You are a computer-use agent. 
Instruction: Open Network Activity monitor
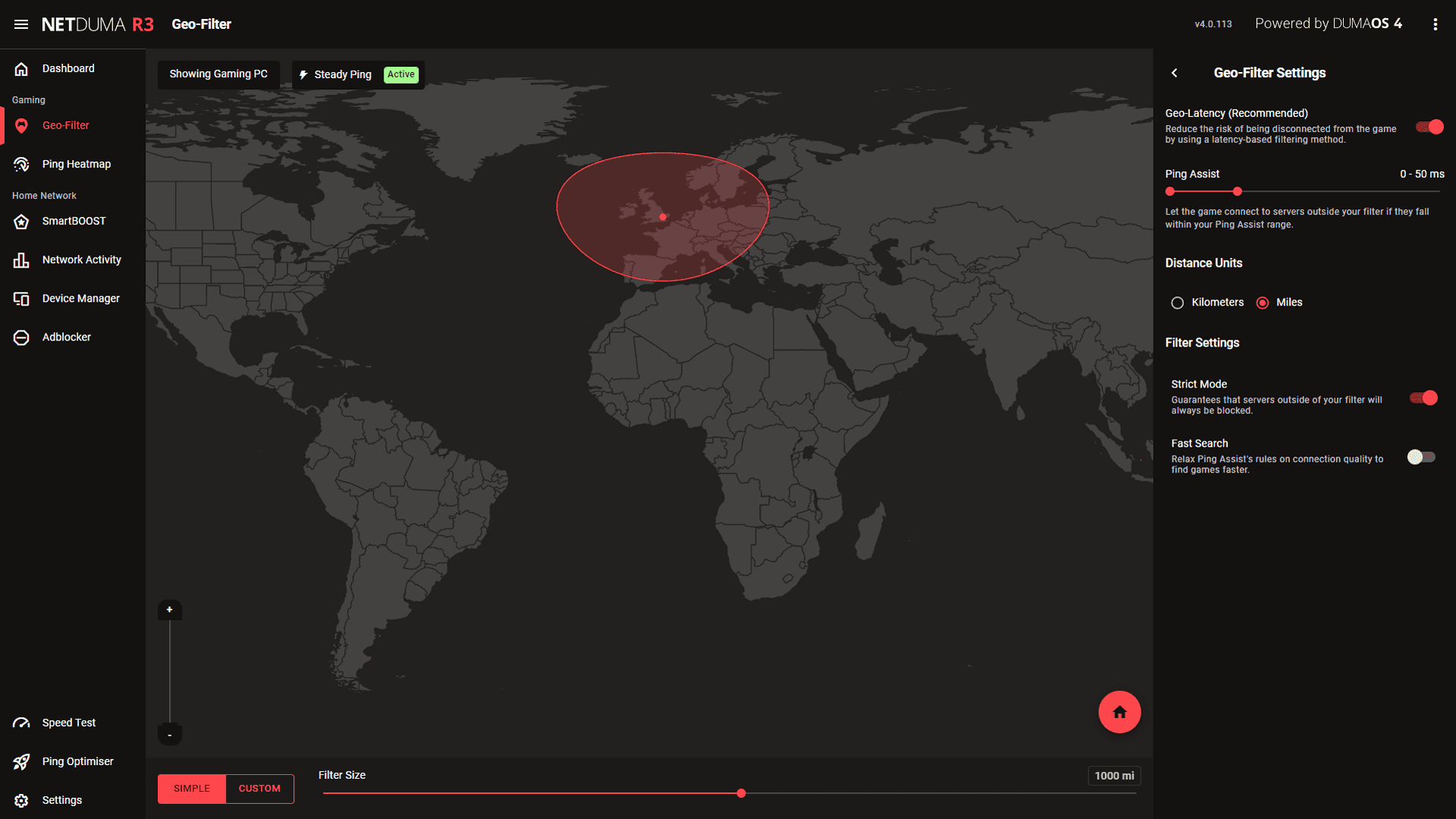(81, 259)
